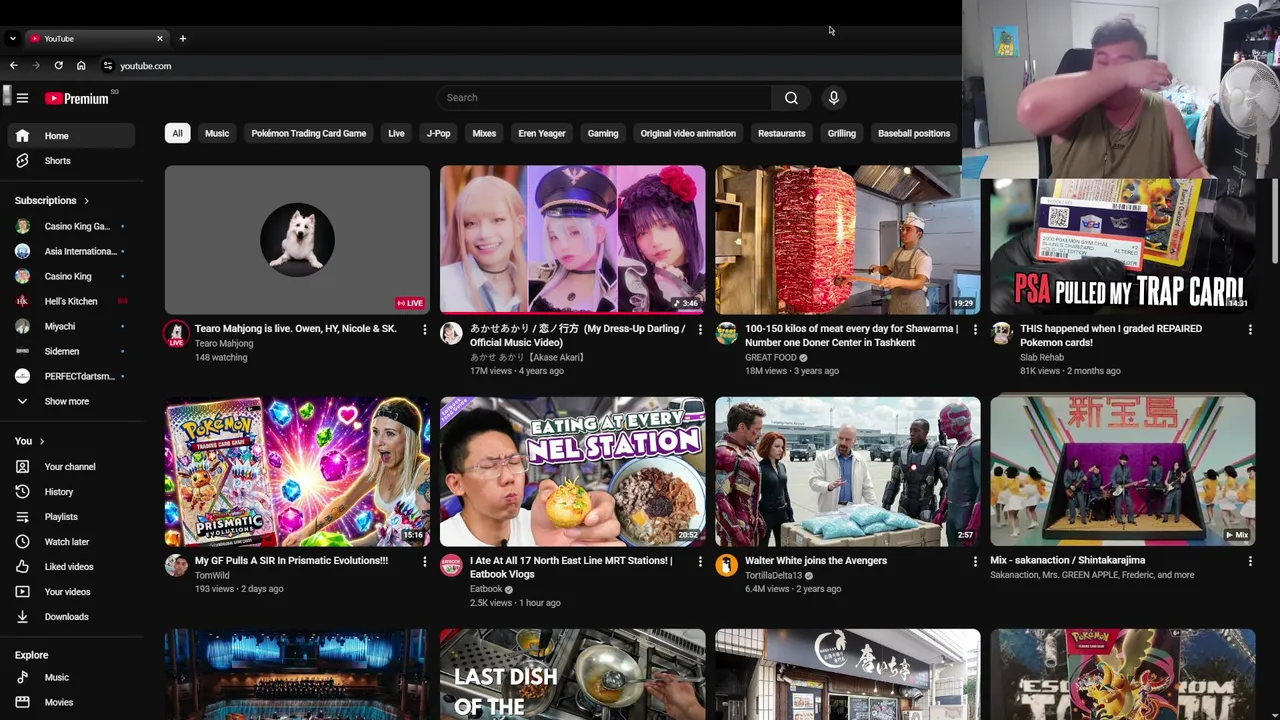Viewport: 1280px width, 720px height.
Task: Open Liked videos in the sidebar
Action: 70,567
